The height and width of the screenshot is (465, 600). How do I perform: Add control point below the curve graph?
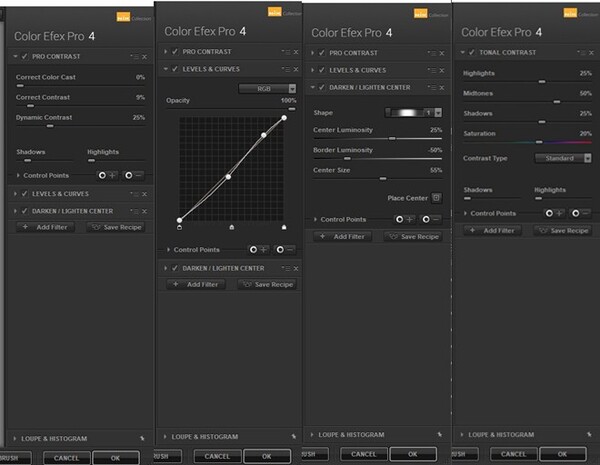pyautogui.click(x=259, y=250)
